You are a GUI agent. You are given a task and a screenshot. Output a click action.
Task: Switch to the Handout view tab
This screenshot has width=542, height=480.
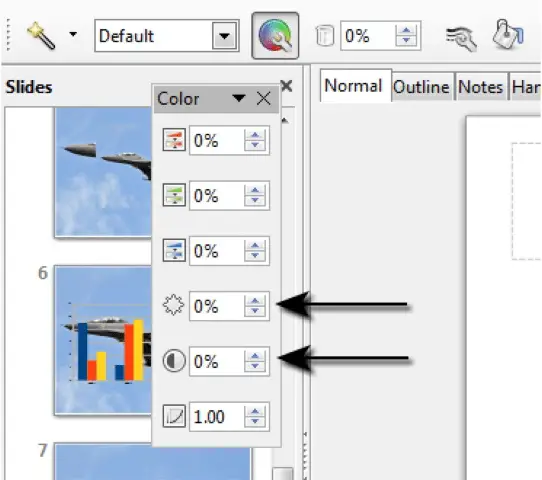525,87
